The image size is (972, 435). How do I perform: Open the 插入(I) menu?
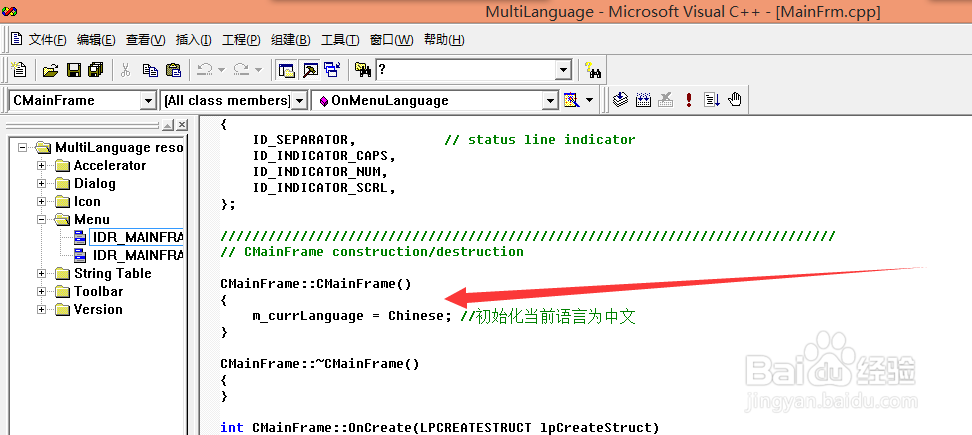[x=193, y=40]
